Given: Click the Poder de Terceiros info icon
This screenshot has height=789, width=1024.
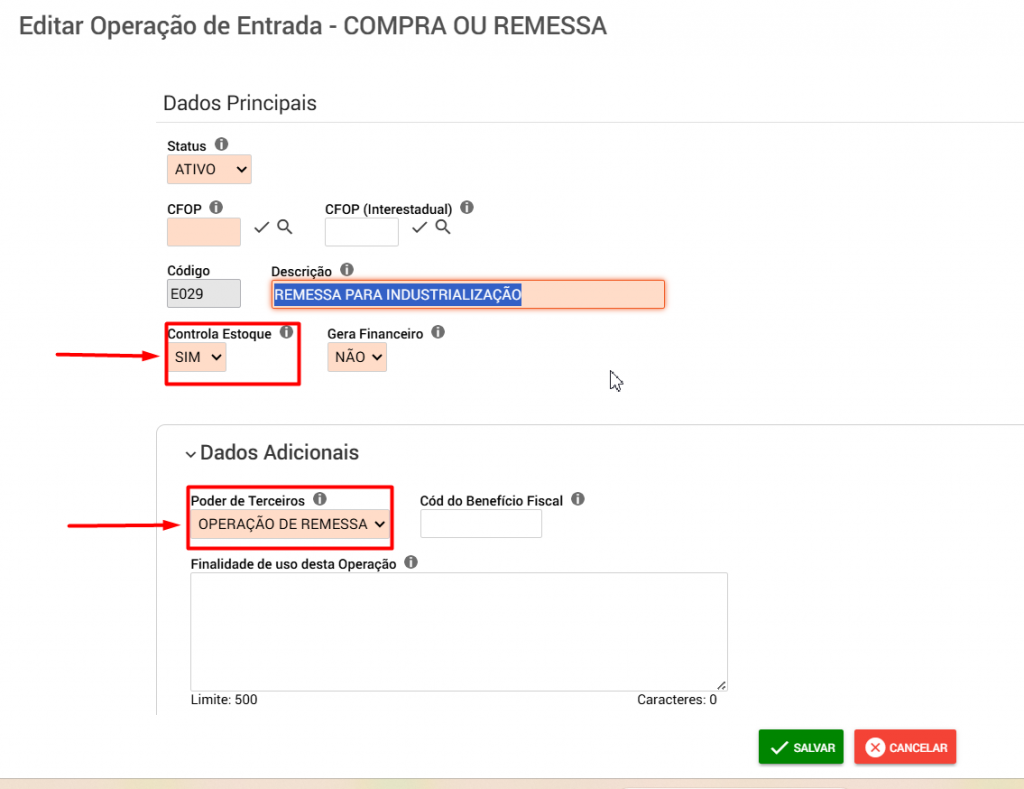Looking at the screenshot, I should click(319, 499).
